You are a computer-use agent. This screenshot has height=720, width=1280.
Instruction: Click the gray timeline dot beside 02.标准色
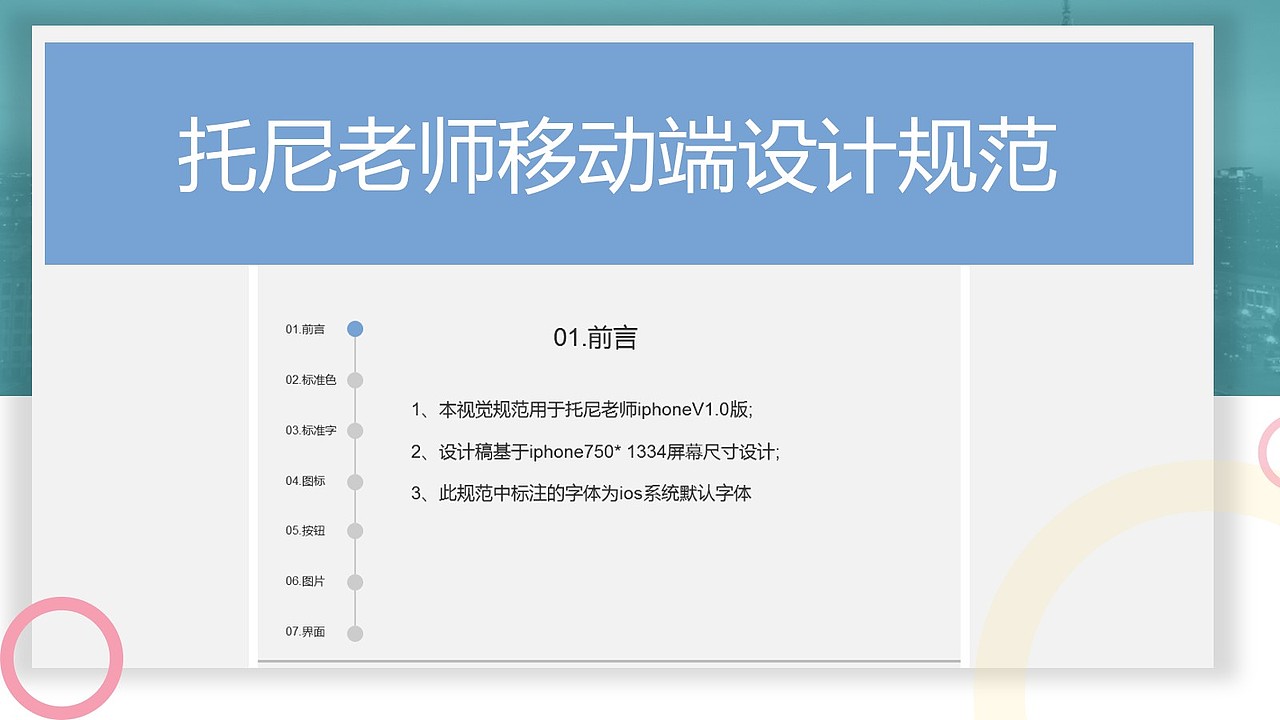point(355,380)
